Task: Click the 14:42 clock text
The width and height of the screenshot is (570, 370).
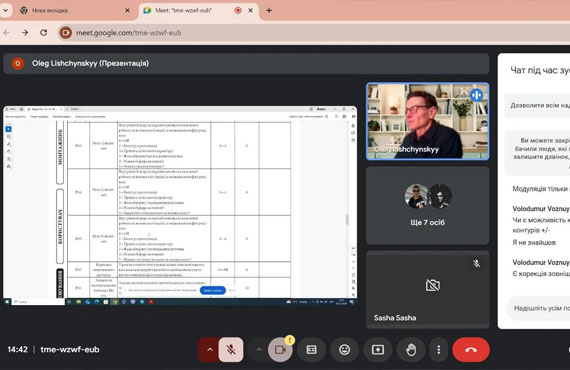Action: (17, 350)
